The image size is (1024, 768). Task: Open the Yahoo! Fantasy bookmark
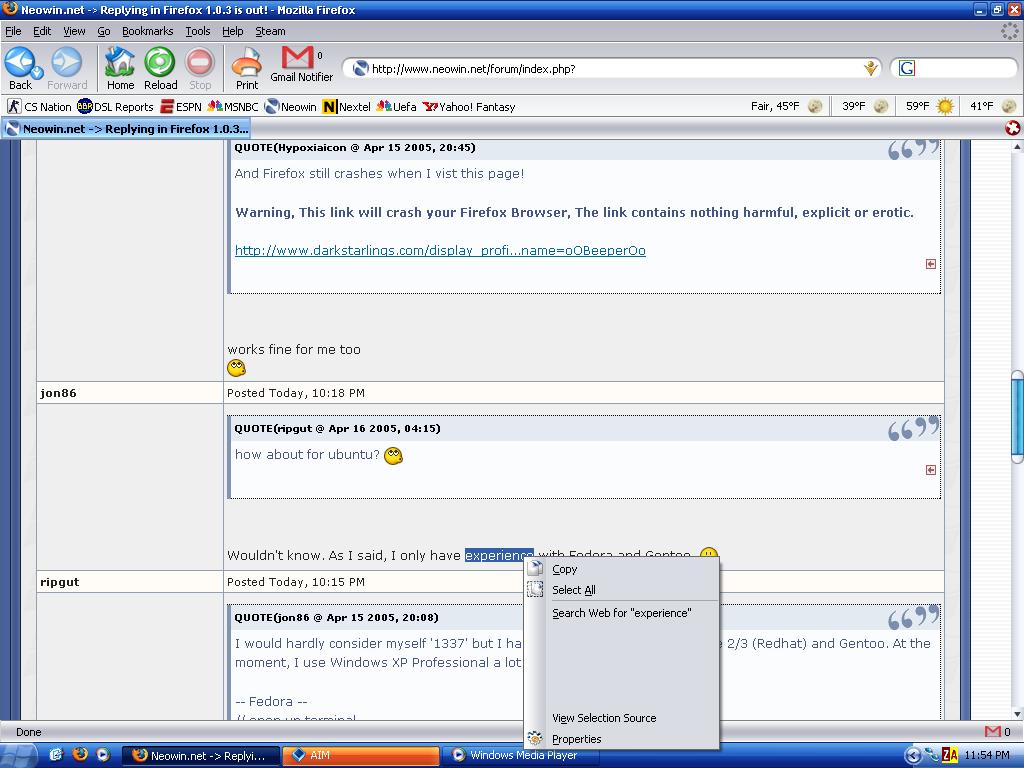[x=469, y=107]
